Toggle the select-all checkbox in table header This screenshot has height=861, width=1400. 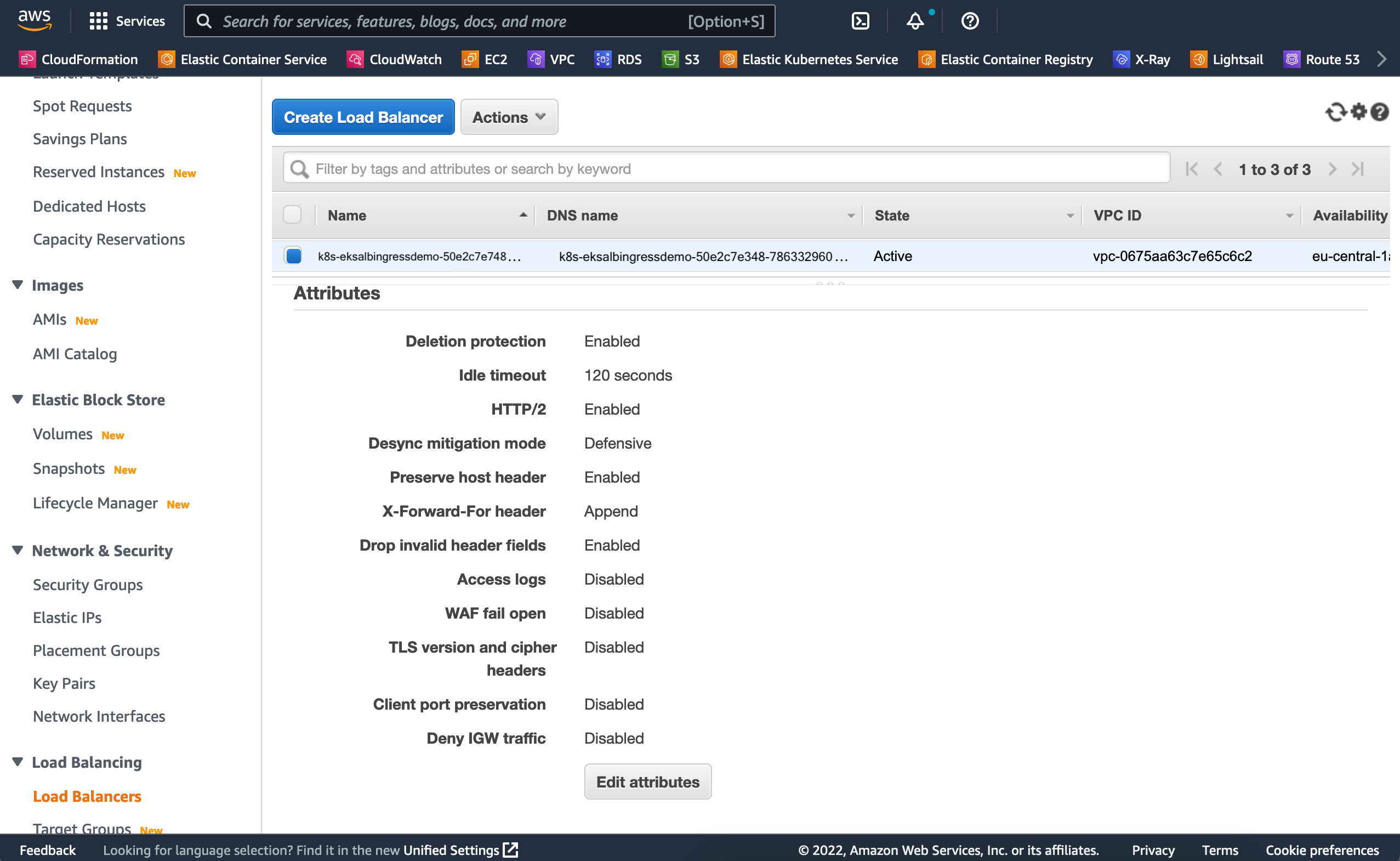293,214
